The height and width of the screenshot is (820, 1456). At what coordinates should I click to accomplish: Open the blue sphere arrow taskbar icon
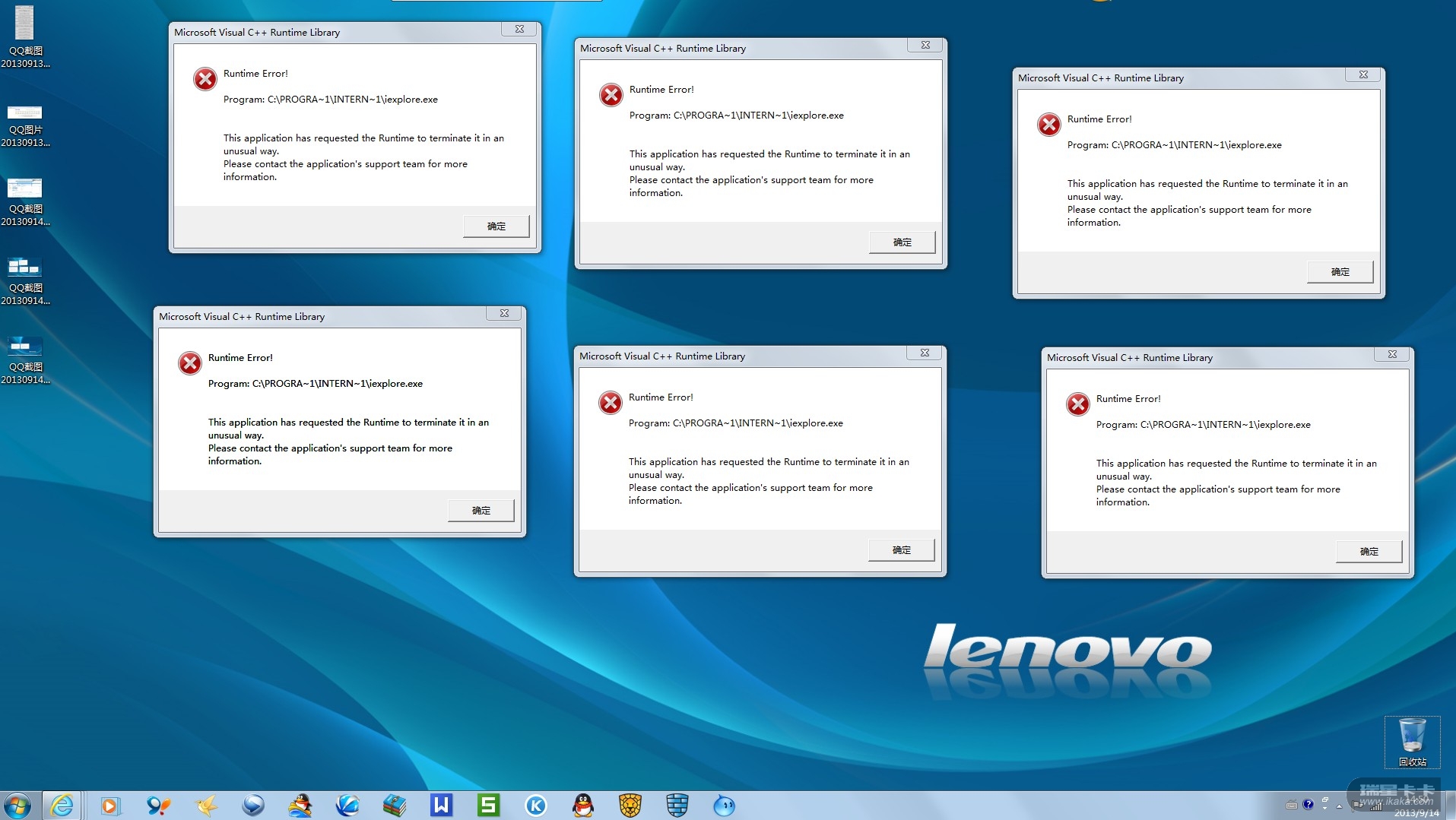(x=253, y=806)
